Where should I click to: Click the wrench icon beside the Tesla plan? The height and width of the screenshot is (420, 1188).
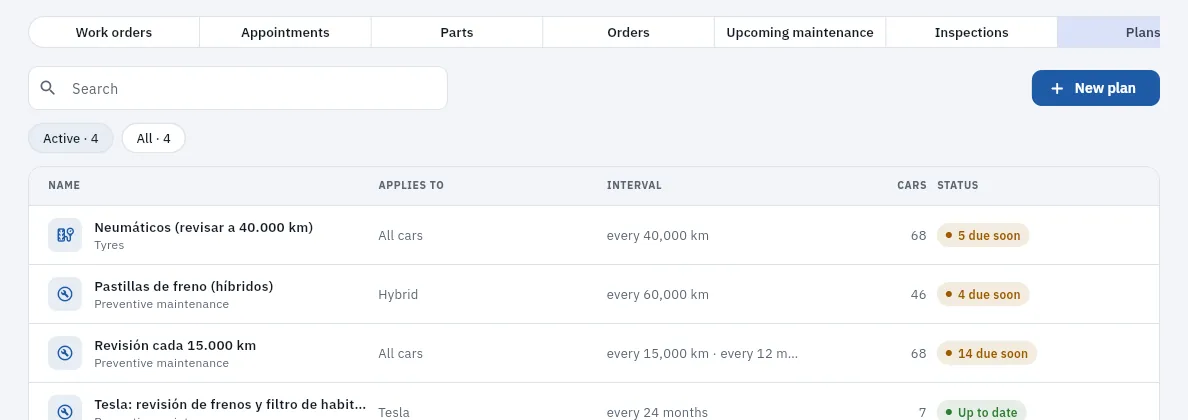(x=64, y=411)
